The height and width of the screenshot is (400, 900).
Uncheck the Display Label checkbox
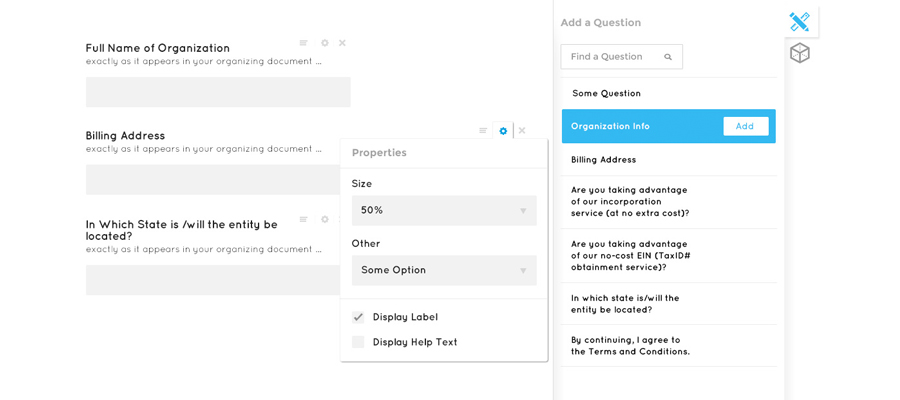pyautogui.click(x=358, y=317)
